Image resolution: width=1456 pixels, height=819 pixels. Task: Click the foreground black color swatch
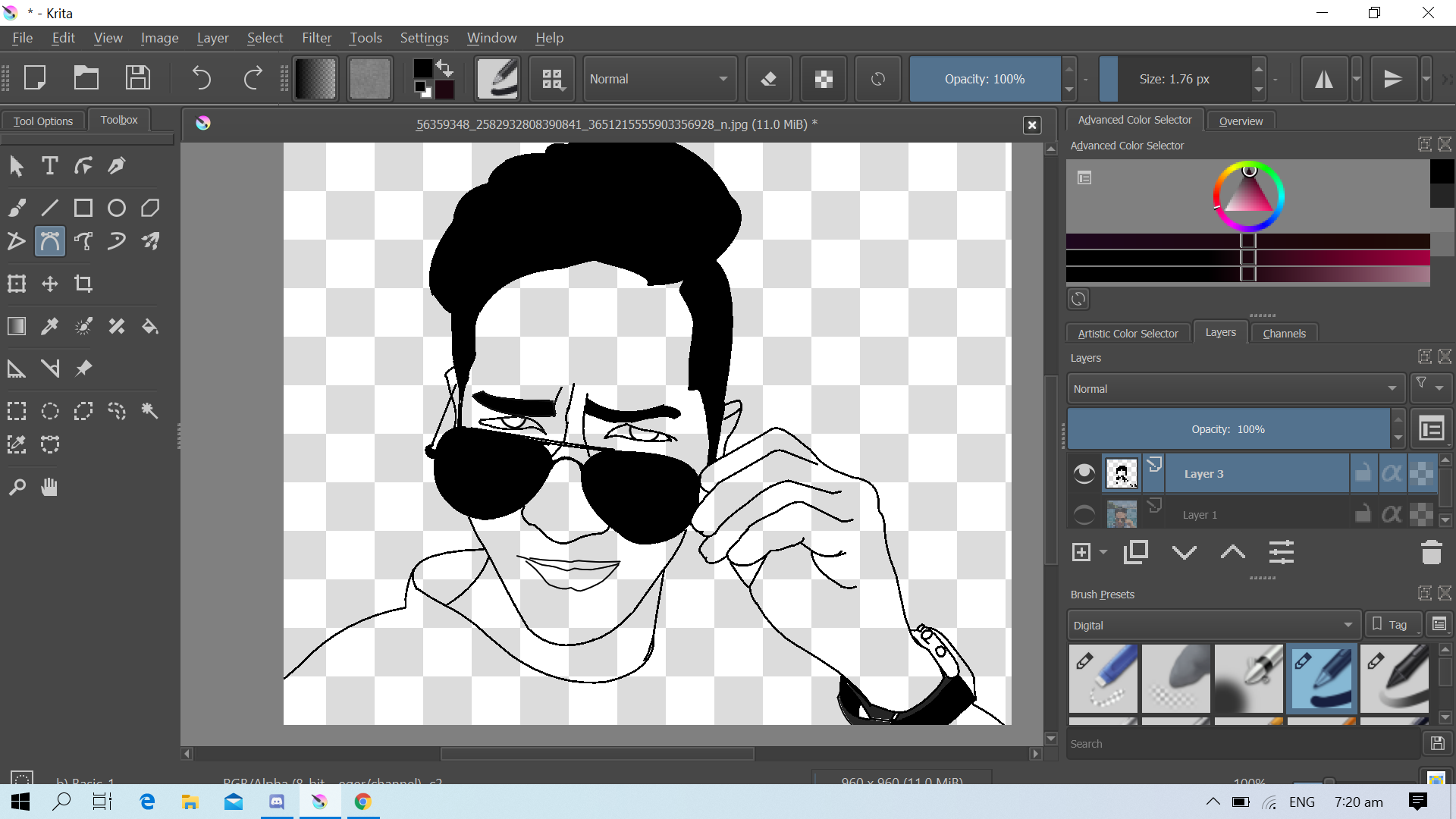click(x=422, y=69)
